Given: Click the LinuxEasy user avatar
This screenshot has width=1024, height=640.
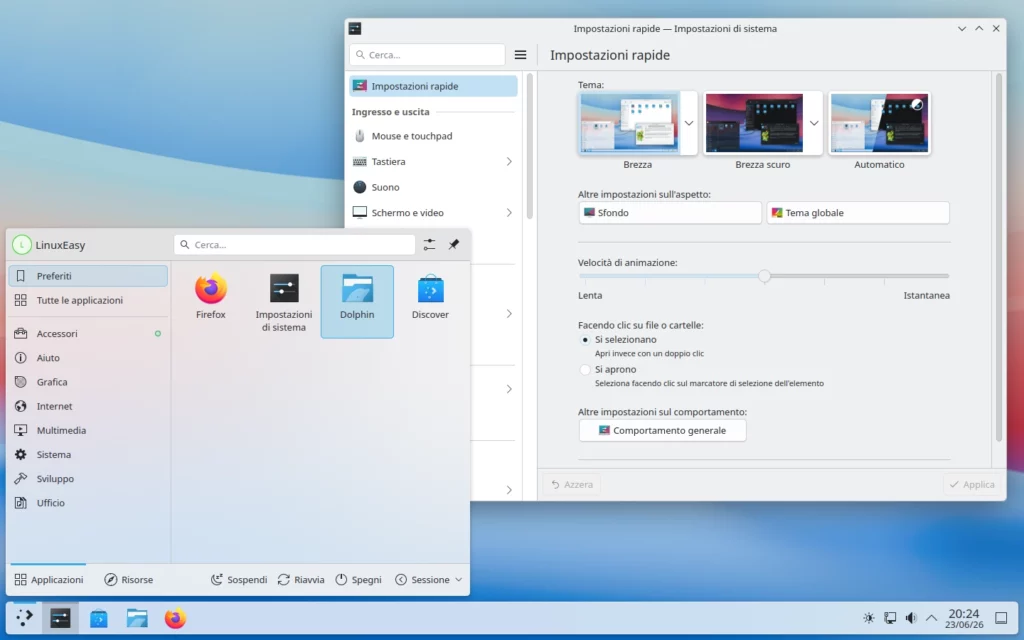Looking at the screenshot, I should pos(22,245).
